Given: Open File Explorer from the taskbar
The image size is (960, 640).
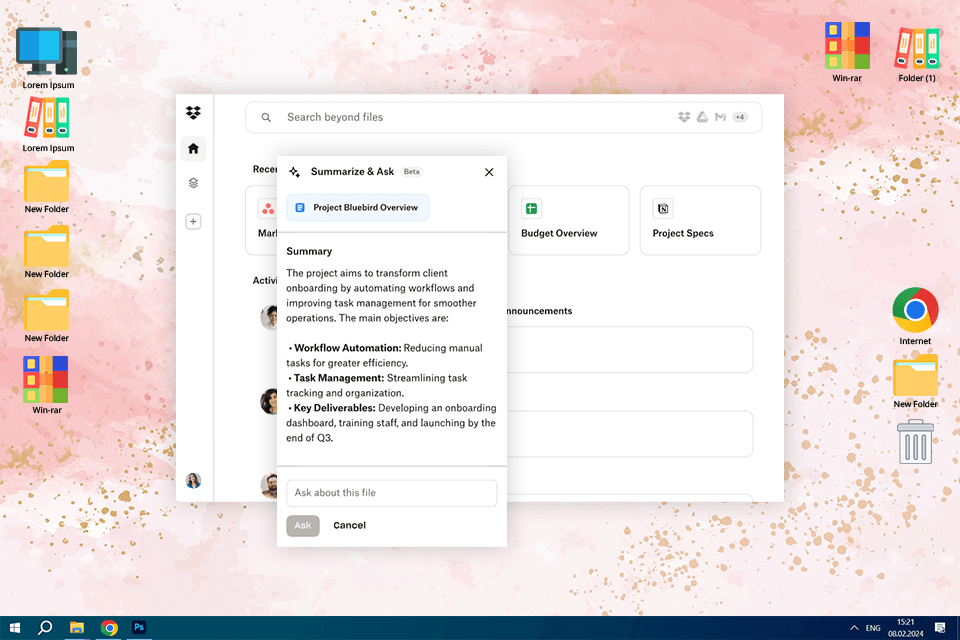Looking at the screenshot, I should 77,628.
